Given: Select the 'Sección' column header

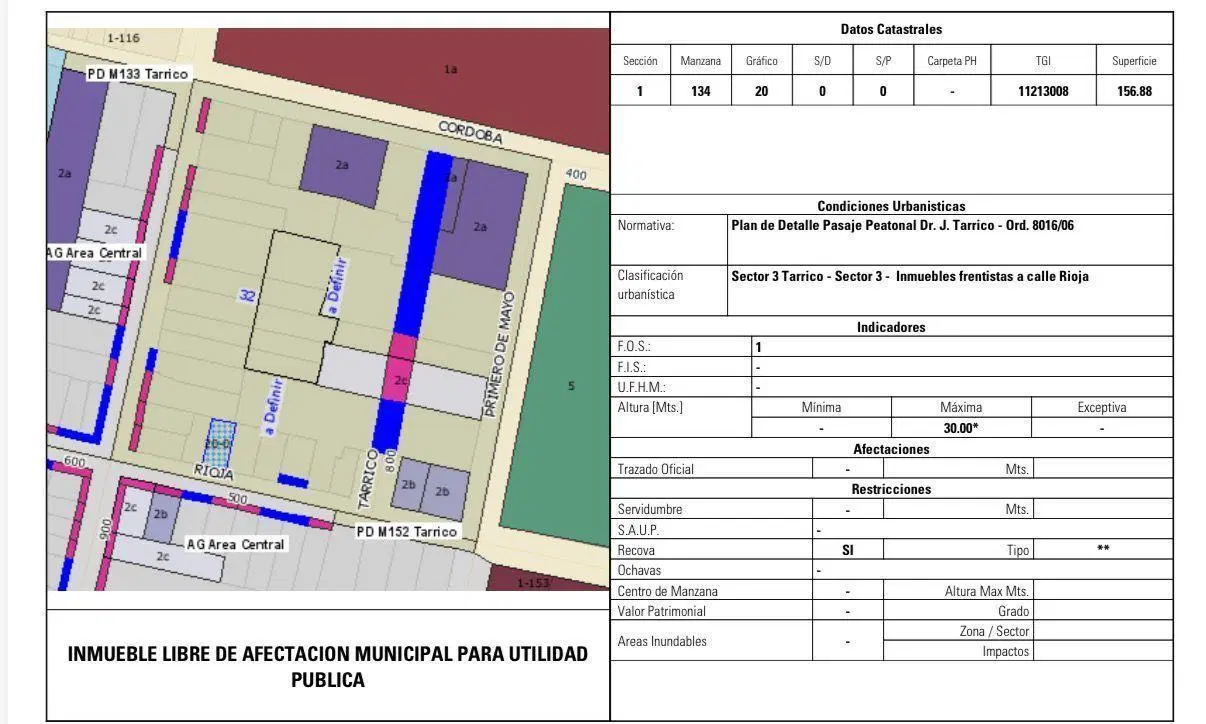Looking at the screenshot, I should pos(640,61).
